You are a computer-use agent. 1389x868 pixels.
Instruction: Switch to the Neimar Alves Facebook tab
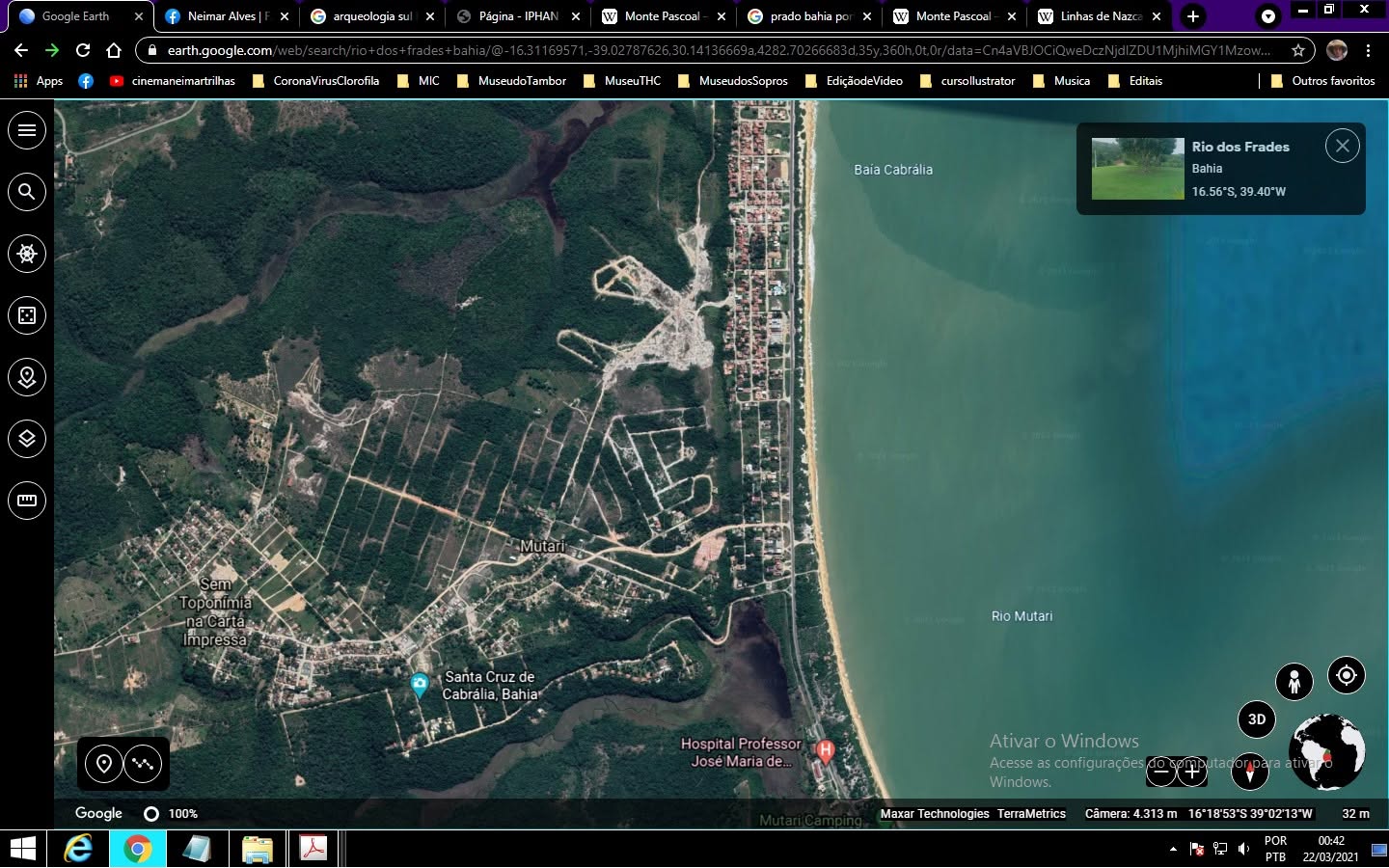pos(226,16)
